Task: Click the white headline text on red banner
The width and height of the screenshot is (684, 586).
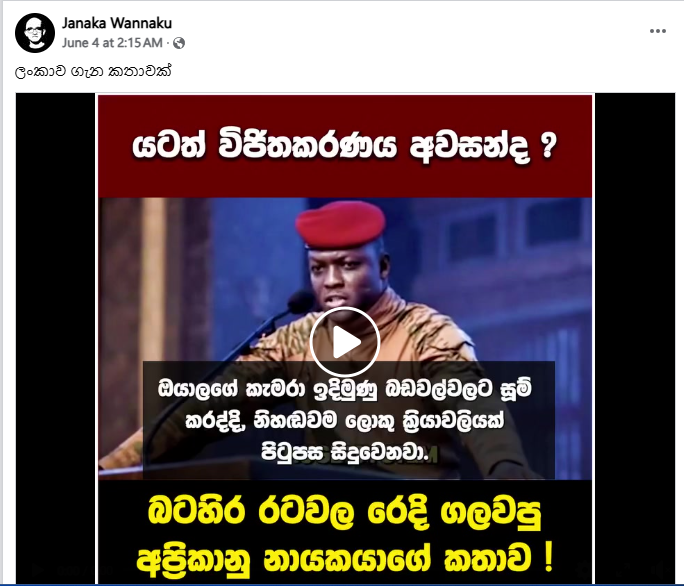Action: click(345, 147)
